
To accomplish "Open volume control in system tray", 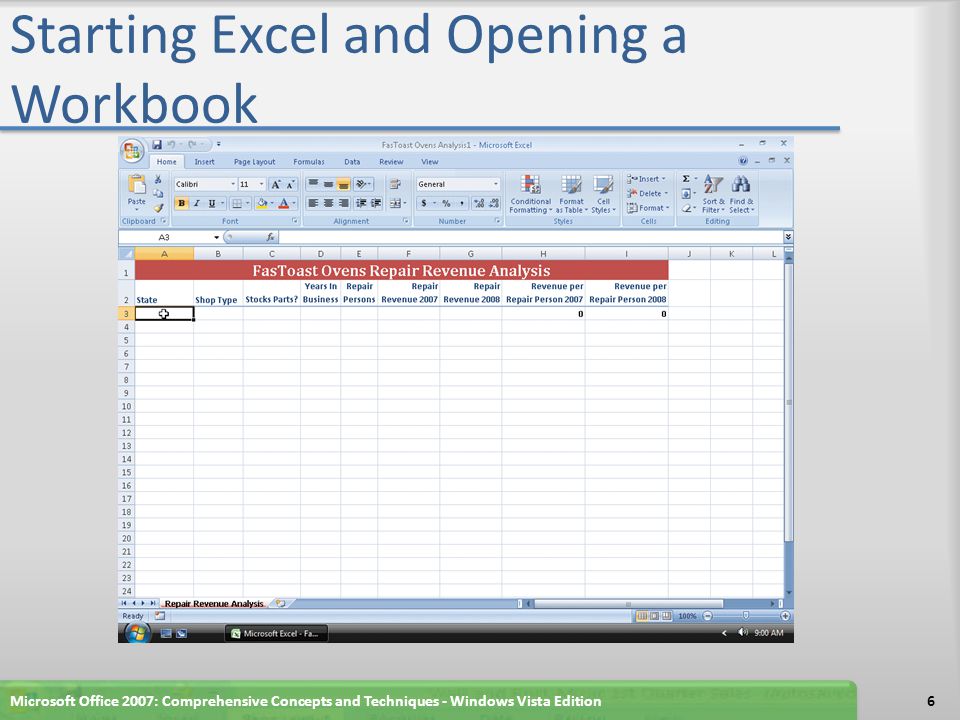I will coord(743,632).
